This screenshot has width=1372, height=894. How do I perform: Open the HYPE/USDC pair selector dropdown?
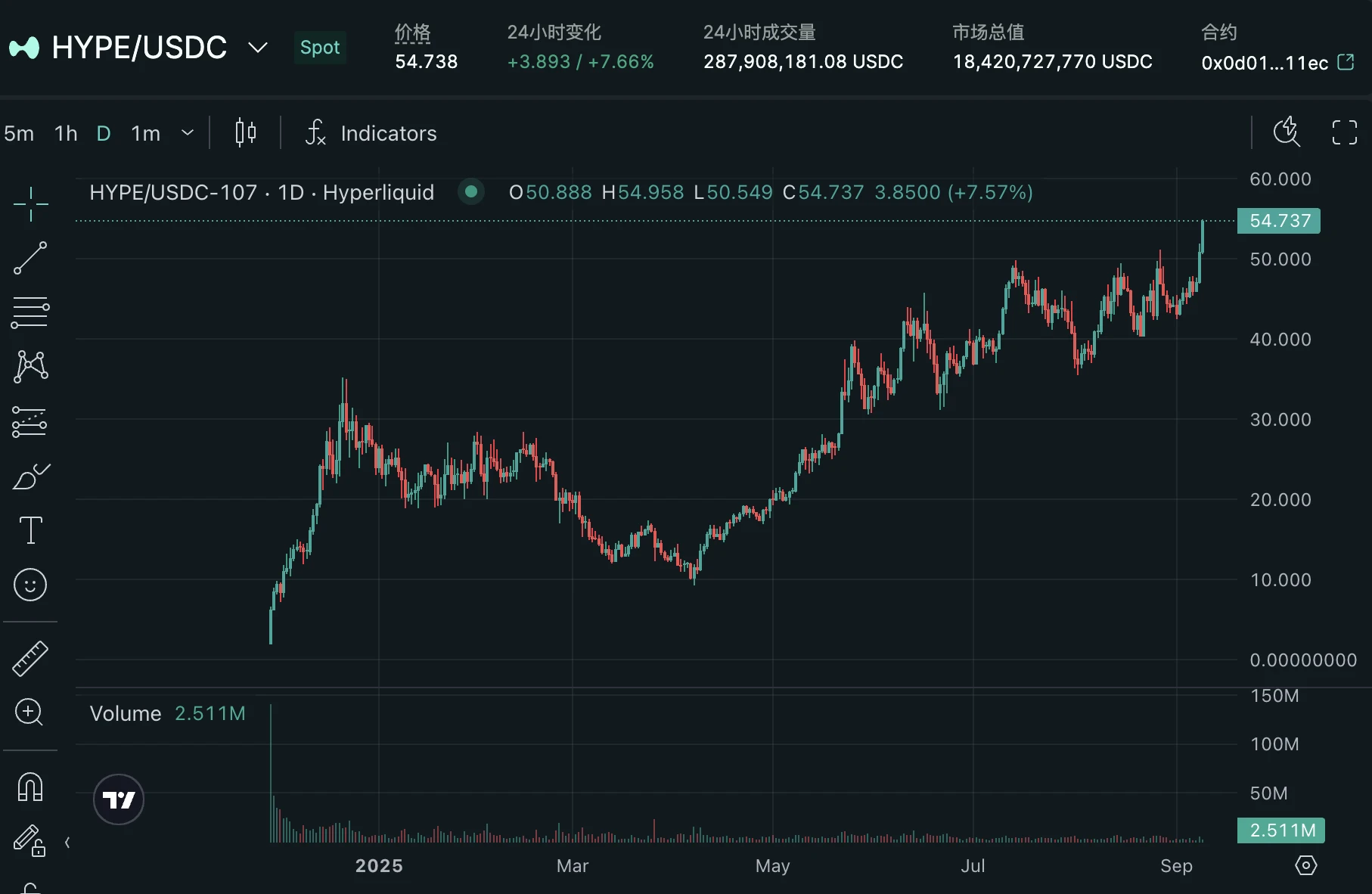point(258,47)
